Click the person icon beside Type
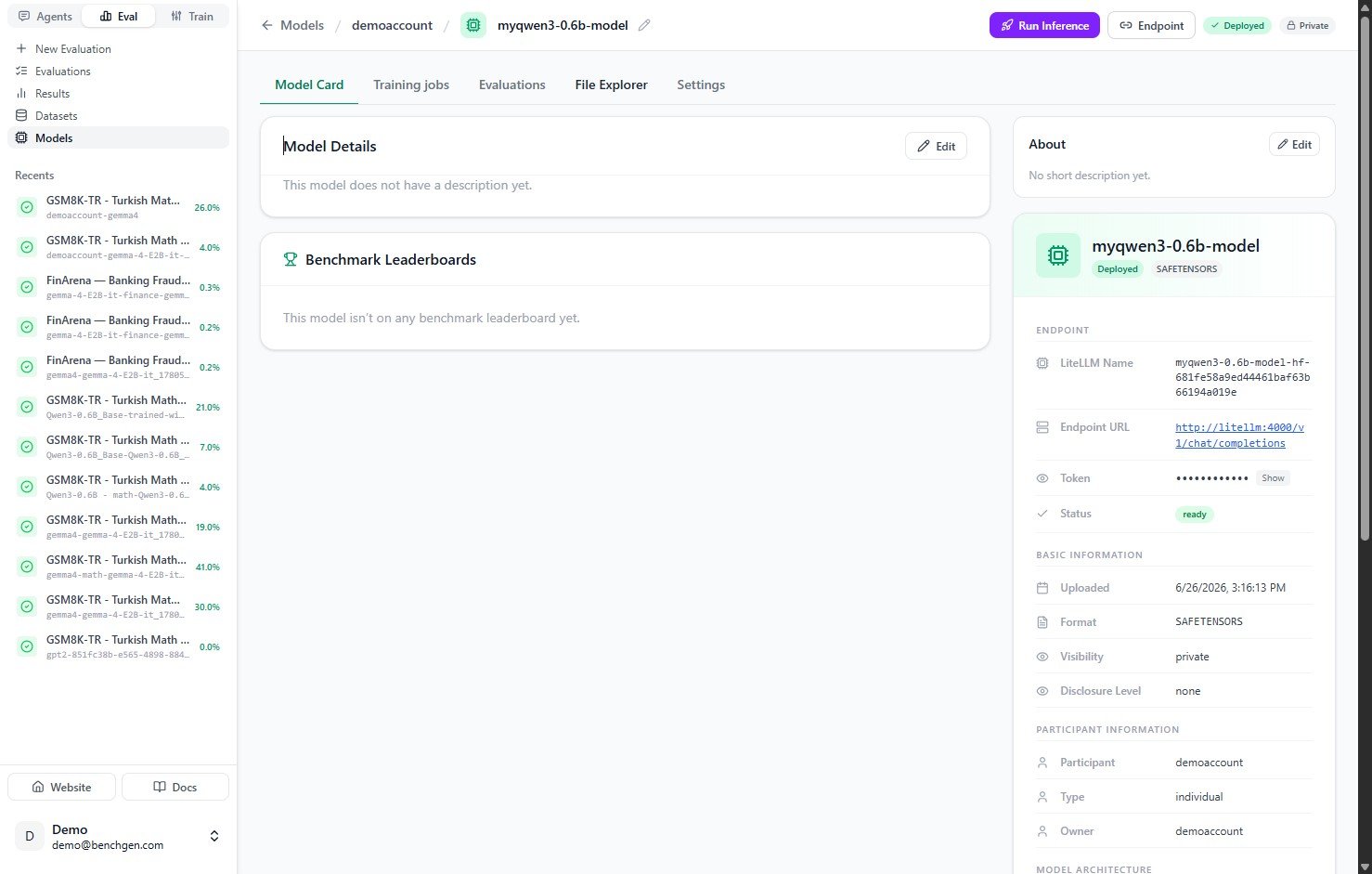 coord(1042,797)
